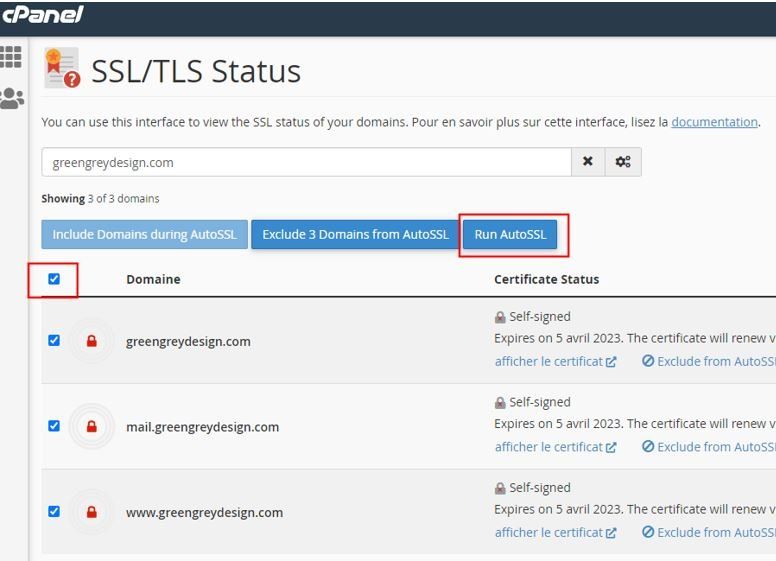Toggle the select-all domains checkbox
This screenshot has height=561, width=776.
pyautogui.click(x=54, y=279)
